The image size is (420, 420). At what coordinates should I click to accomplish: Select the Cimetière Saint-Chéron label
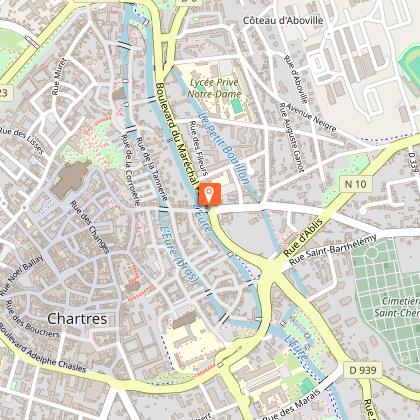coord(397,307)
